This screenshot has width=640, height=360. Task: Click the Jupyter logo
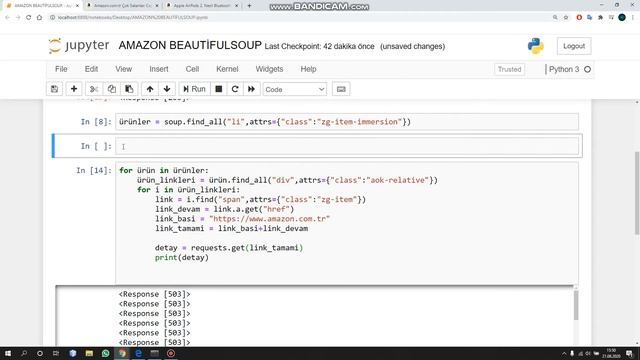point(79,45)
